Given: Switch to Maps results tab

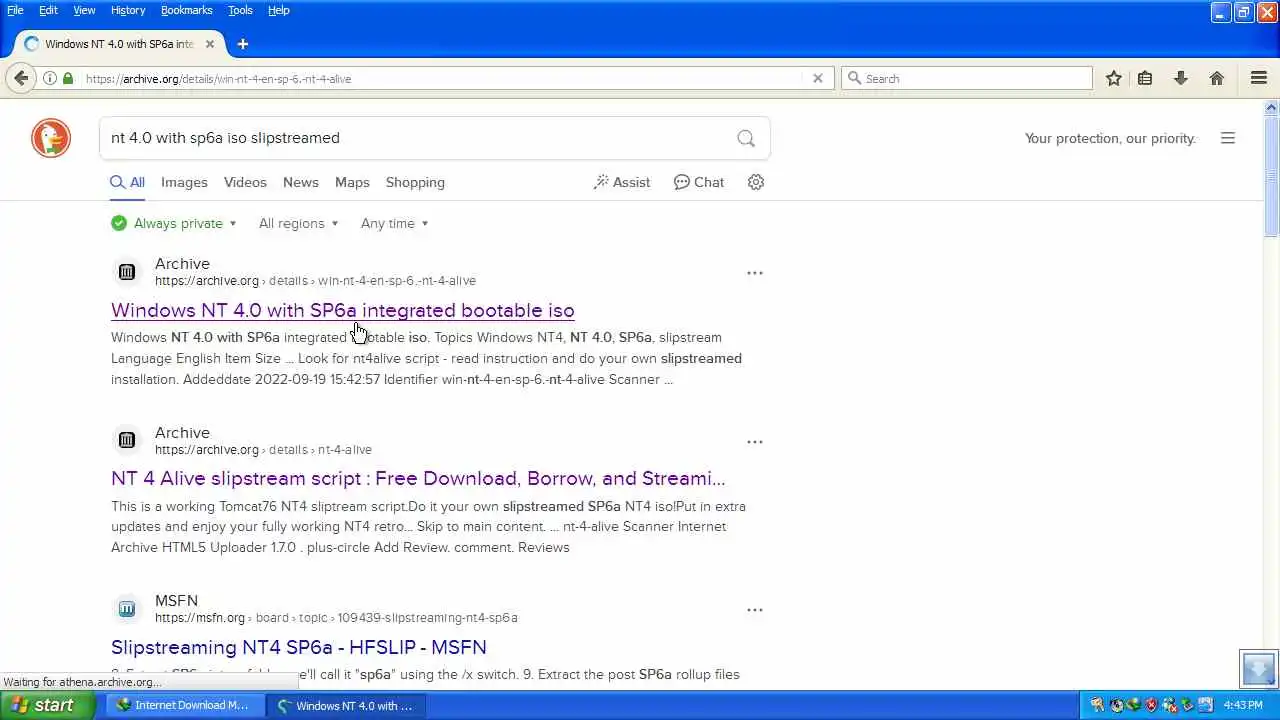Looking at the screenshot, I should point(352,182).
